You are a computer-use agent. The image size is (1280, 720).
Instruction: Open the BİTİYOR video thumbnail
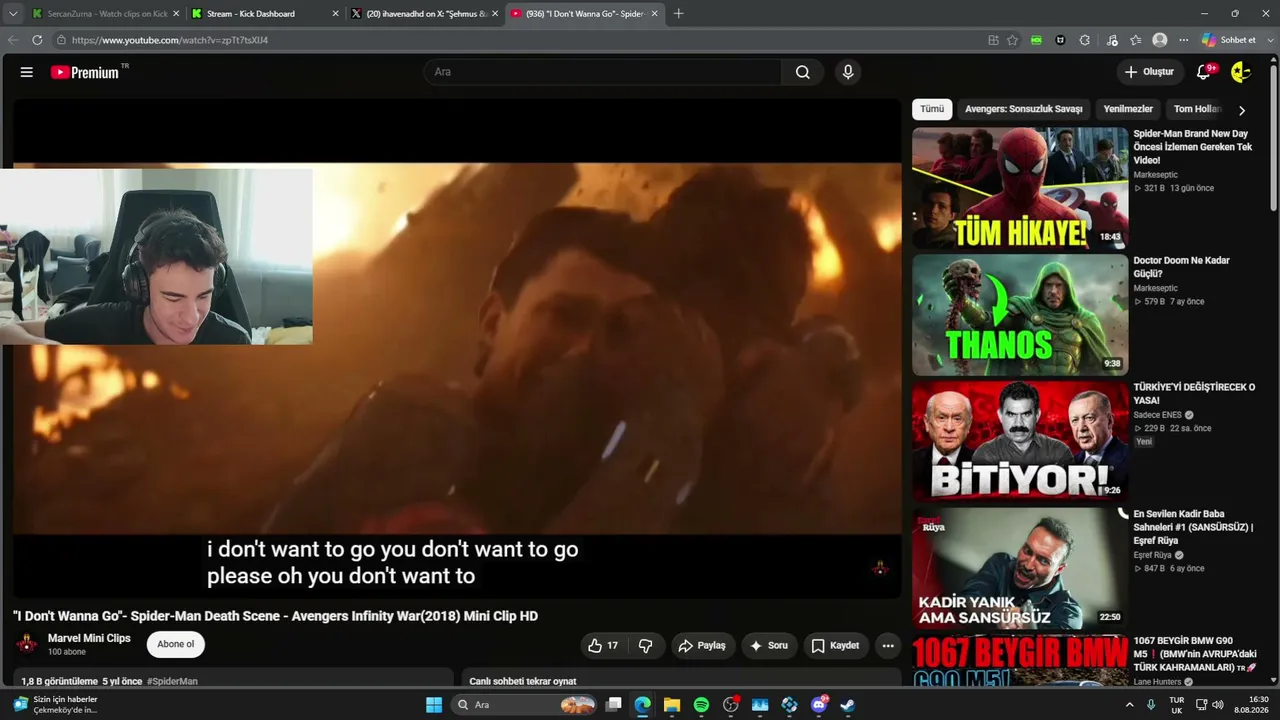(x=1020, y=441)
